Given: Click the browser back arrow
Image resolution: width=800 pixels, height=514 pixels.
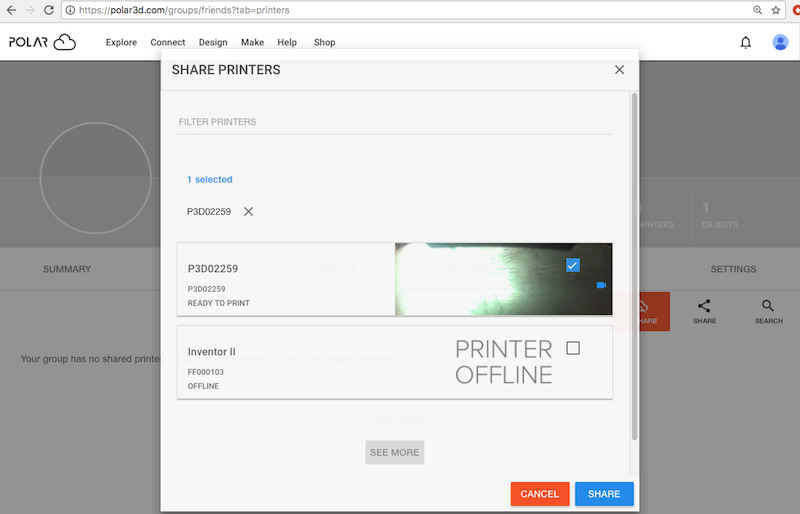Looking at the screenshot, I should [x=11, y=10].
